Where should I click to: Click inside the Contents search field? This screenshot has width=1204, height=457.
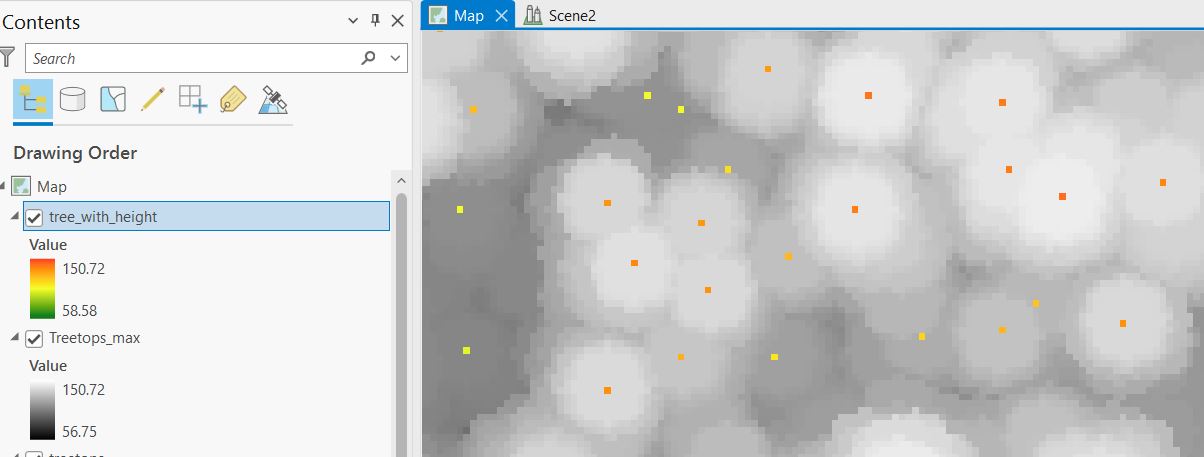click(x=190, y=58)
